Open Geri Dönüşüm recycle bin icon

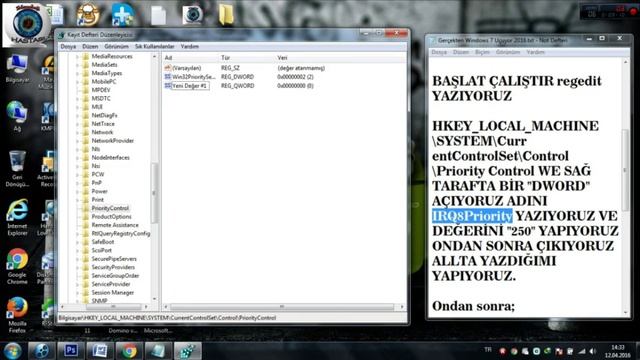[17, 169]
